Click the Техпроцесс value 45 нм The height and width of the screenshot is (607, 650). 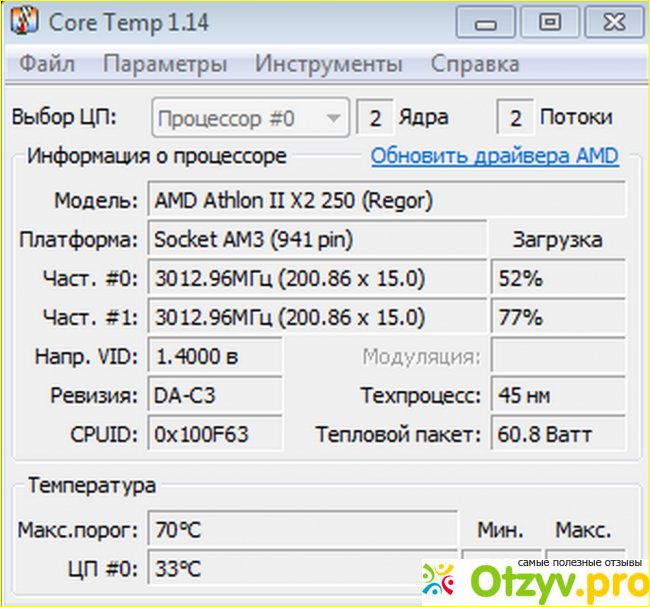click(558, 395)
